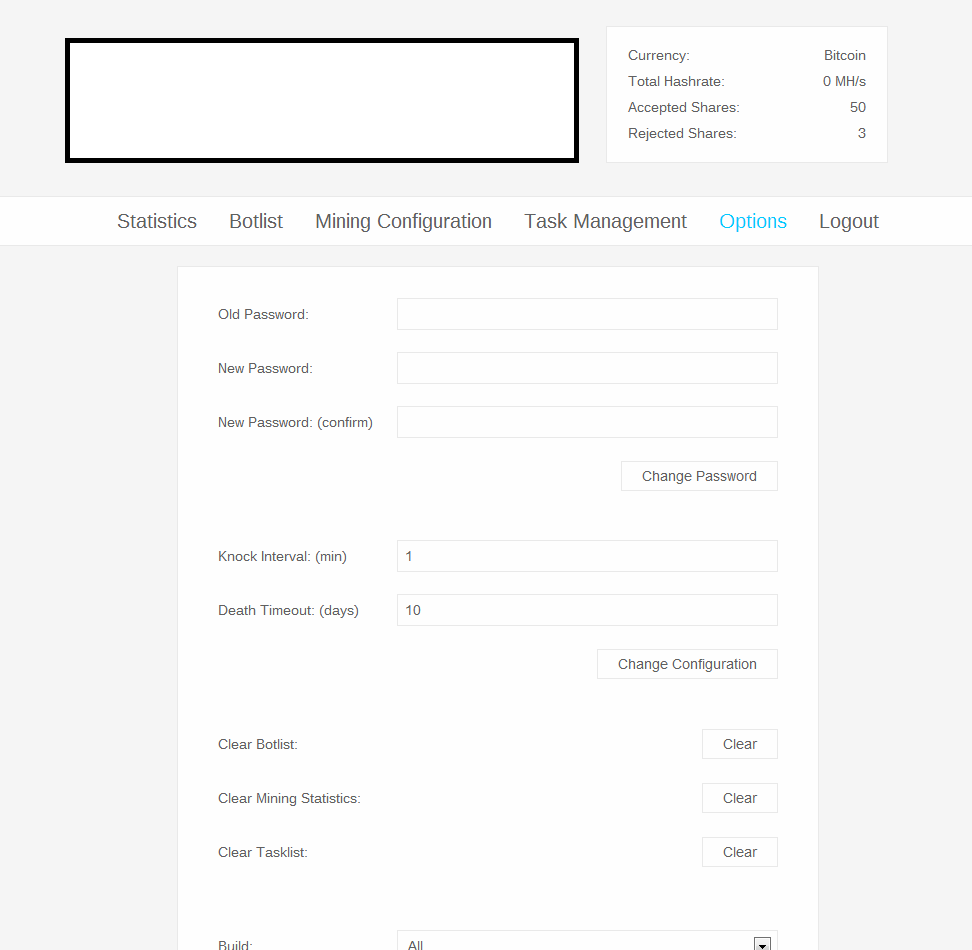This screenshot has width=972, height=950.
Task: Open the Build dropdown showing All
Action: click(x=587, y=941)
